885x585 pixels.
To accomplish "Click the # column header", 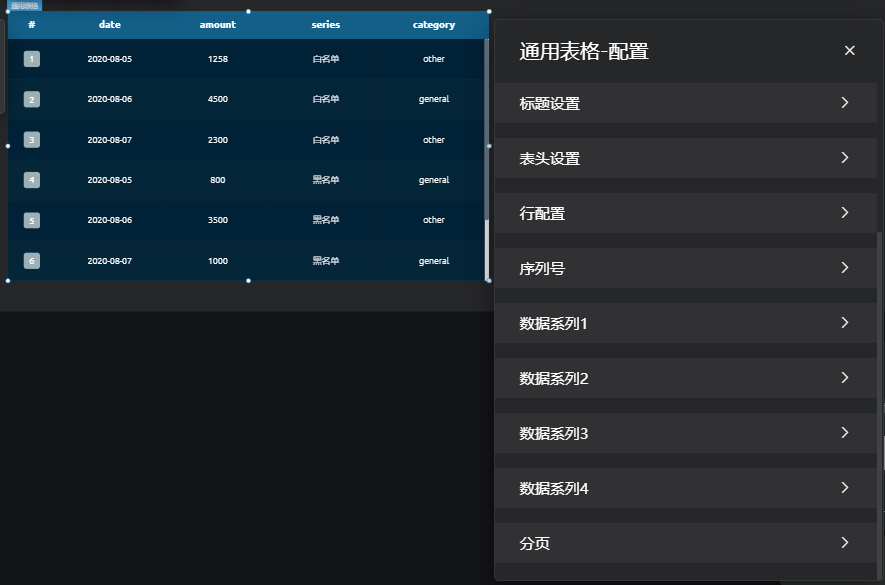I will (x=32, y=25).
